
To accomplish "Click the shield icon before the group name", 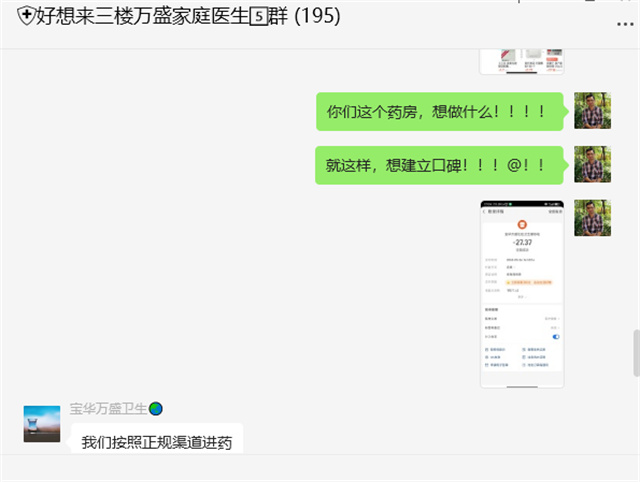I will [x=25, y=16].
